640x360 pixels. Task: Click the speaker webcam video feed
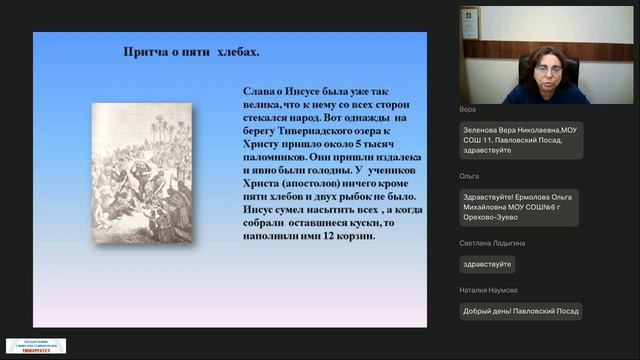547,55
